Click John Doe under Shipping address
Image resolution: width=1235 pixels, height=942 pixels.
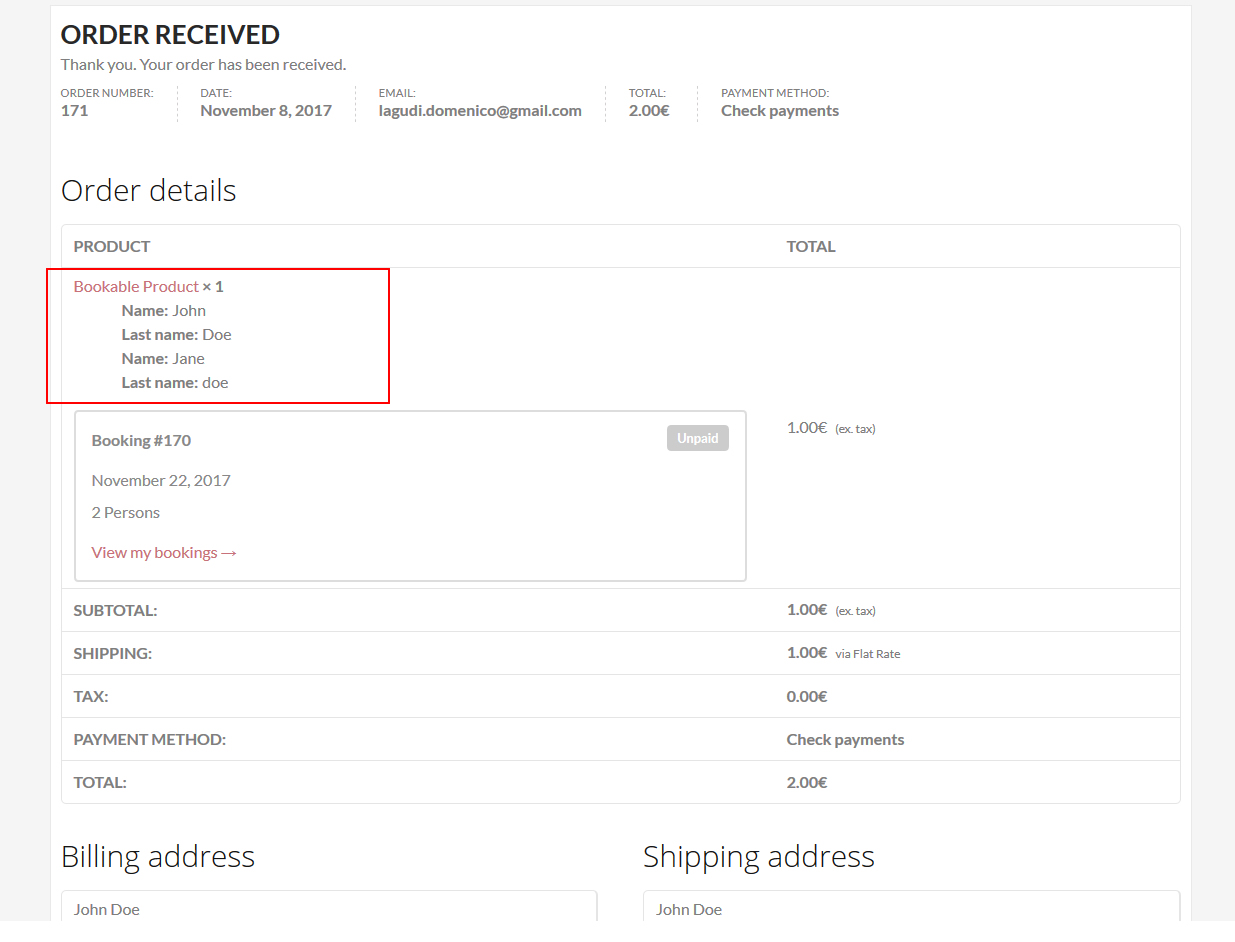pos(688,910)
